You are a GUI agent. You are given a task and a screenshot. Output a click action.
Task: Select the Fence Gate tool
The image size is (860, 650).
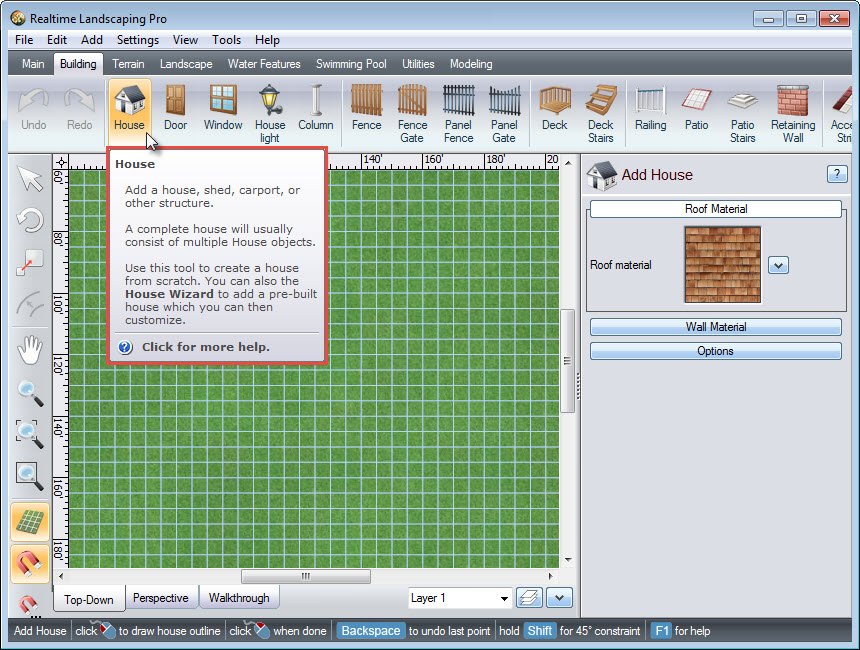(412, 112)
